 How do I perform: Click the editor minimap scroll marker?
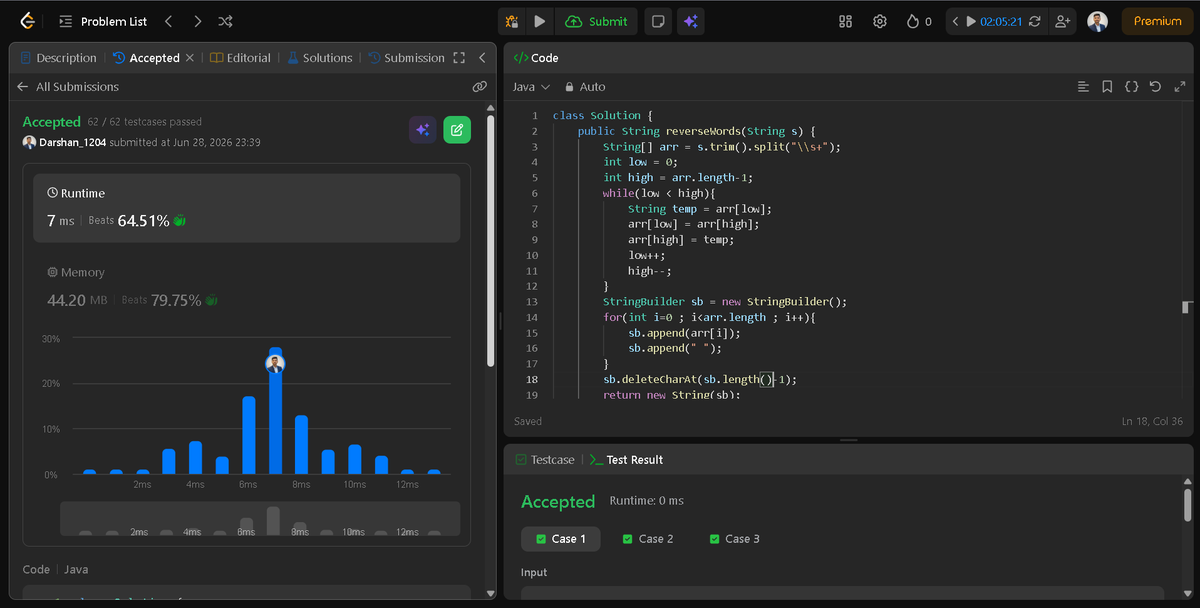[x=1187, y=307]
